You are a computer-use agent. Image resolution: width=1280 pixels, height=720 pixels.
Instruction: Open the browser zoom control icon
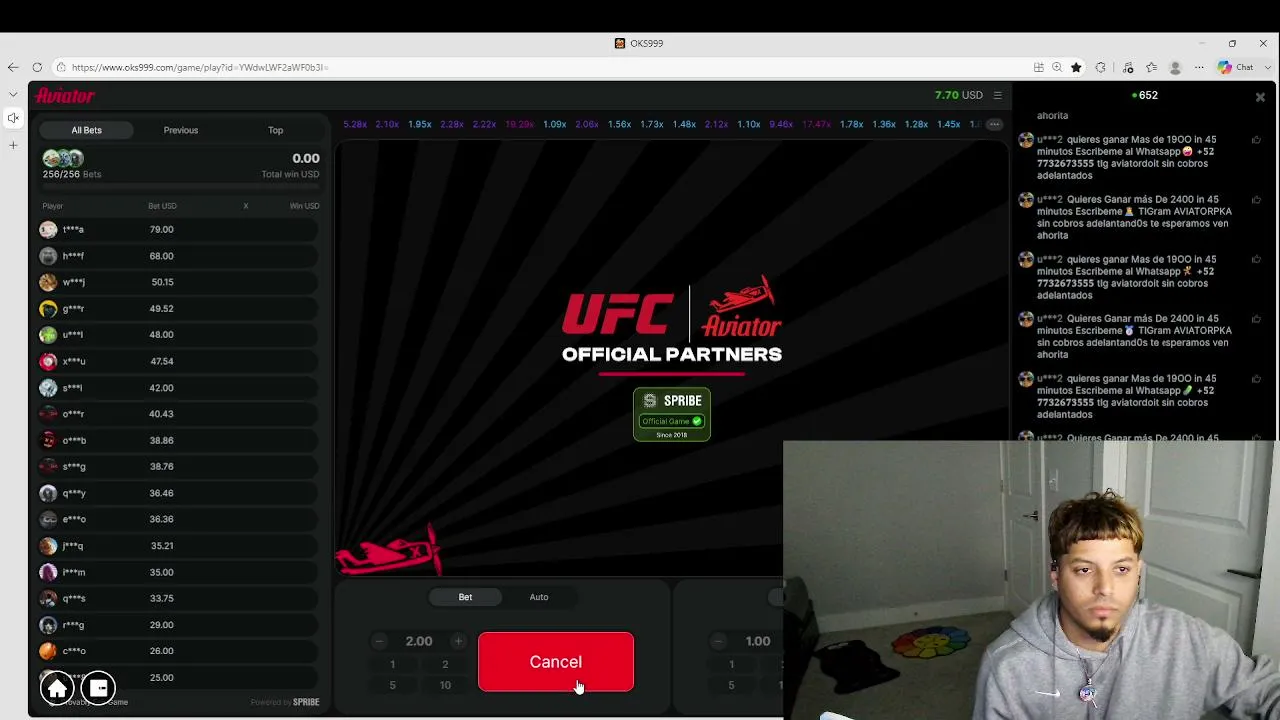tap(1057, 67)
